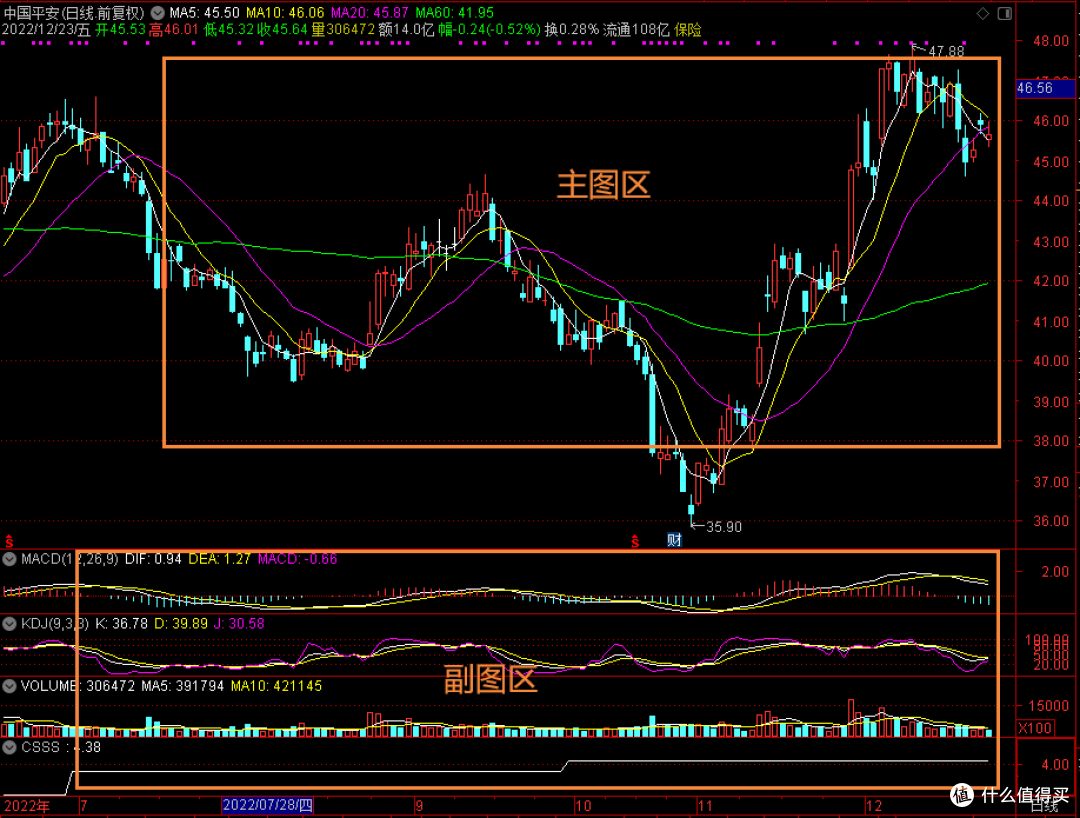Expand the CSSS indicator dropdown arrow
The height and width of the screenshot is (818, 1080).
point(9,747)
